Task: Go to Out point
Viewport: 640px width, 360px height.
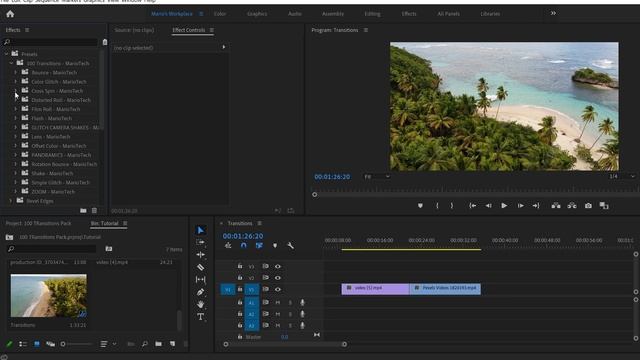Action: [x=536, y=206]
